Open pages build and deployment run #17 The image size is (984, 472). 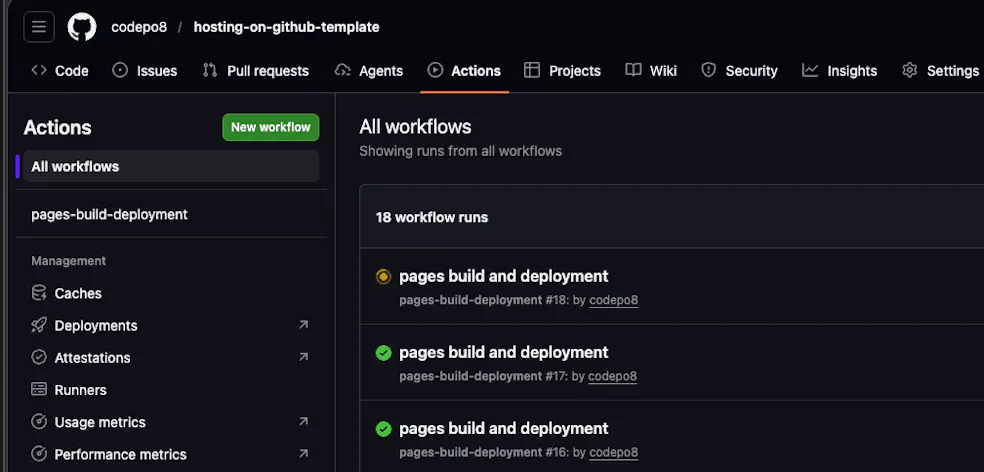[x=503, y=353]
